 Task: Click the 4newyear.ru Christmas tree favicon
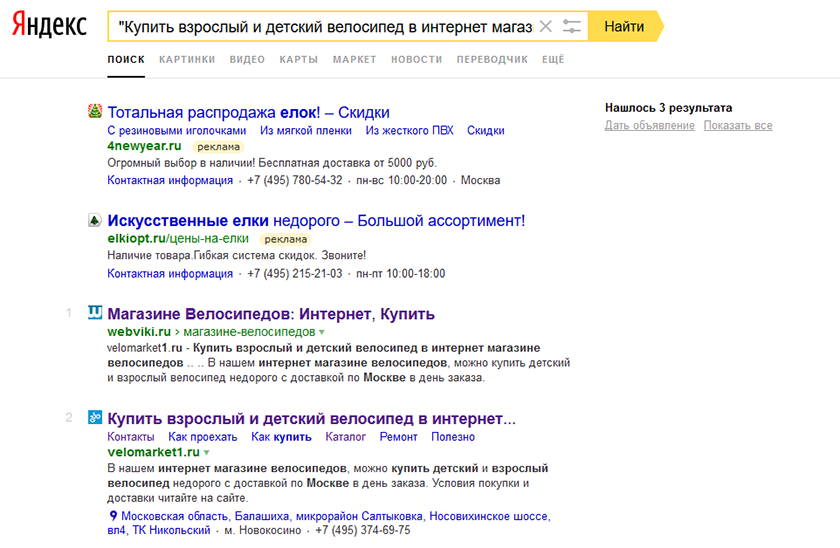[95, 111]
